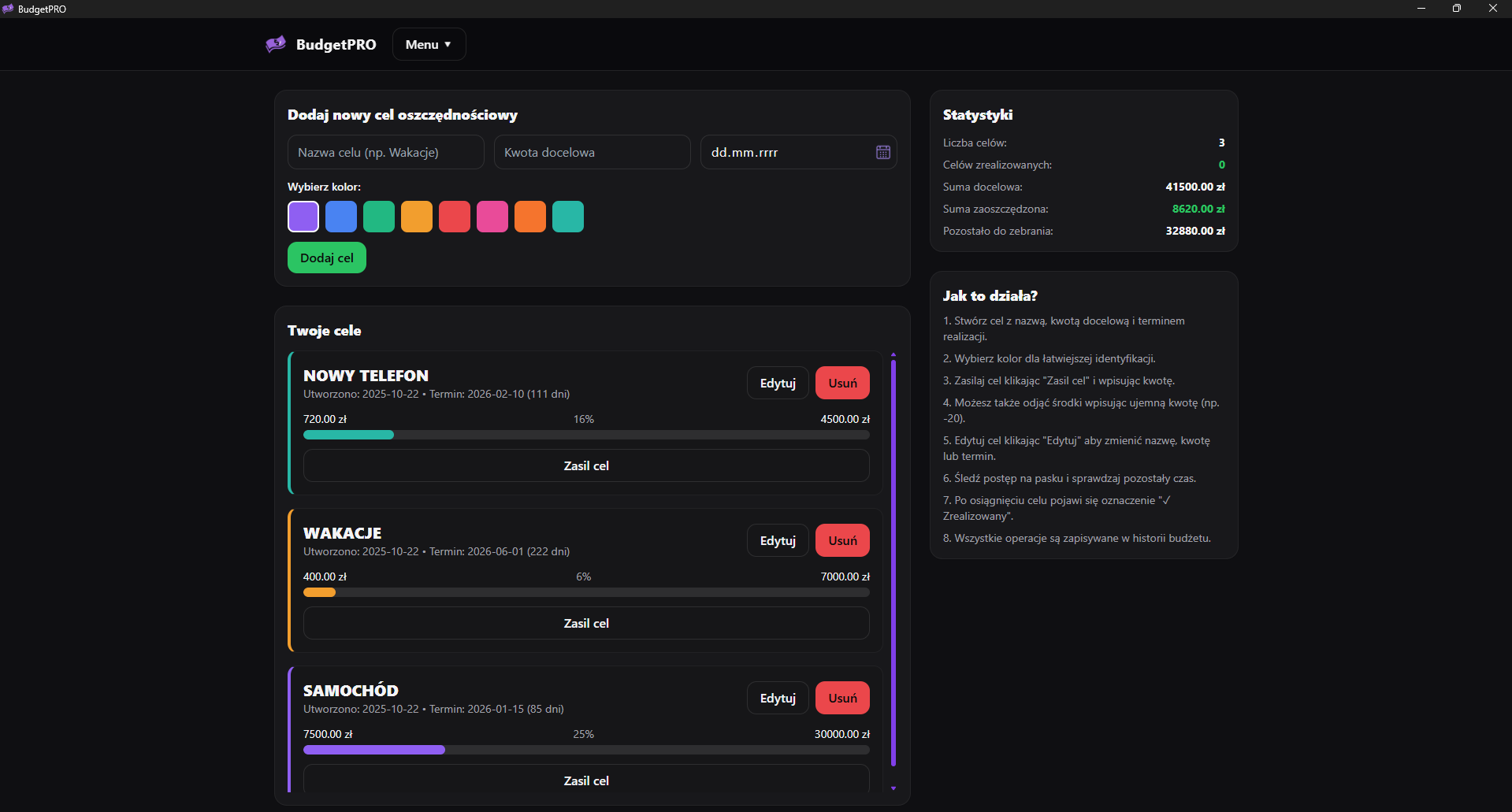Screen dimensions: 1512x812
Task: Select the teal color swatch
Action: [x=568, y=217]
